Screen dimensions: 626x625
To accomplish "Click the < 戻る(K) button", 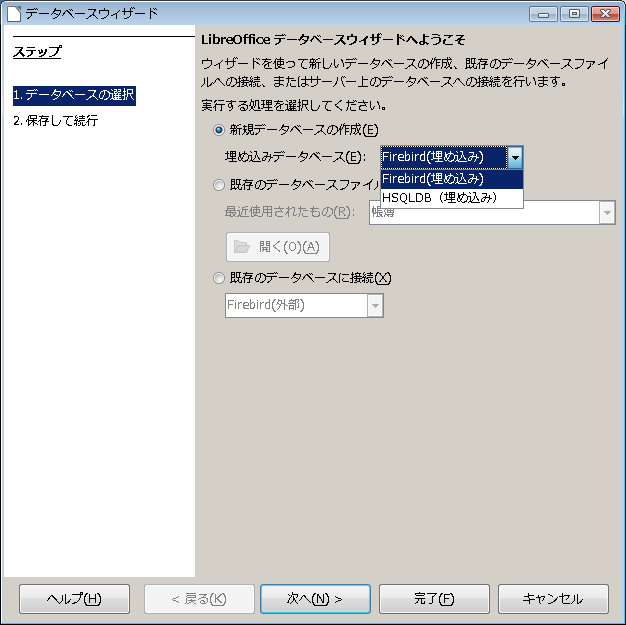I will click(199, 599).
